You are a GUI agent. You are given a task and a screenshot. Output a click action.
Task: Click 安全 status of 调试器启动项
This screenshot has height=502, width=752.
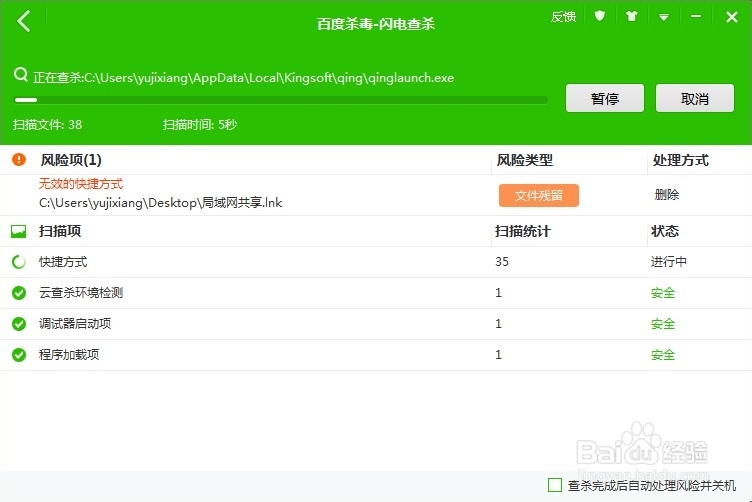663,324
